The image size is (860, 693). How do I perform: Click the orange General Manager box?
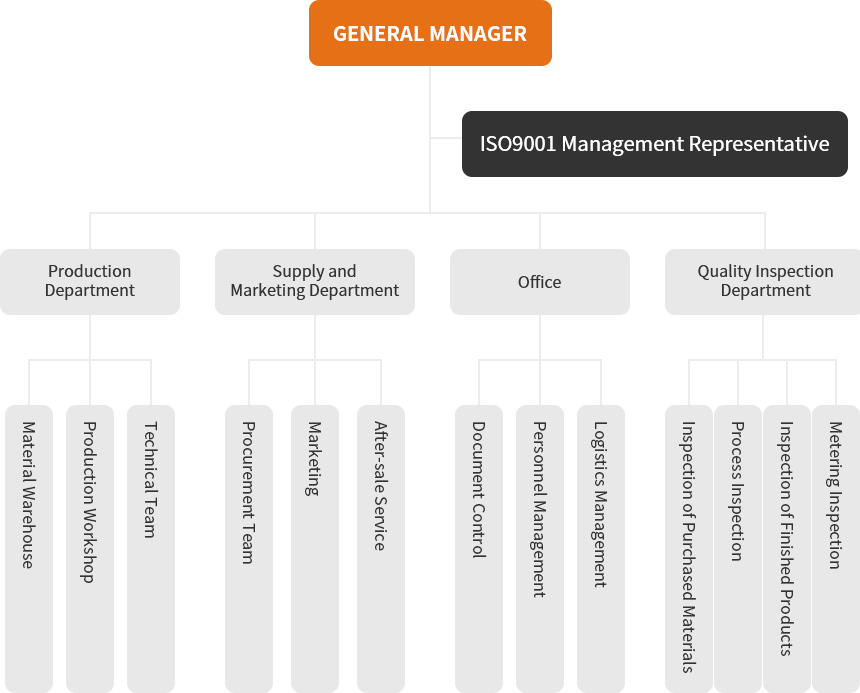[x=430, y=33]
